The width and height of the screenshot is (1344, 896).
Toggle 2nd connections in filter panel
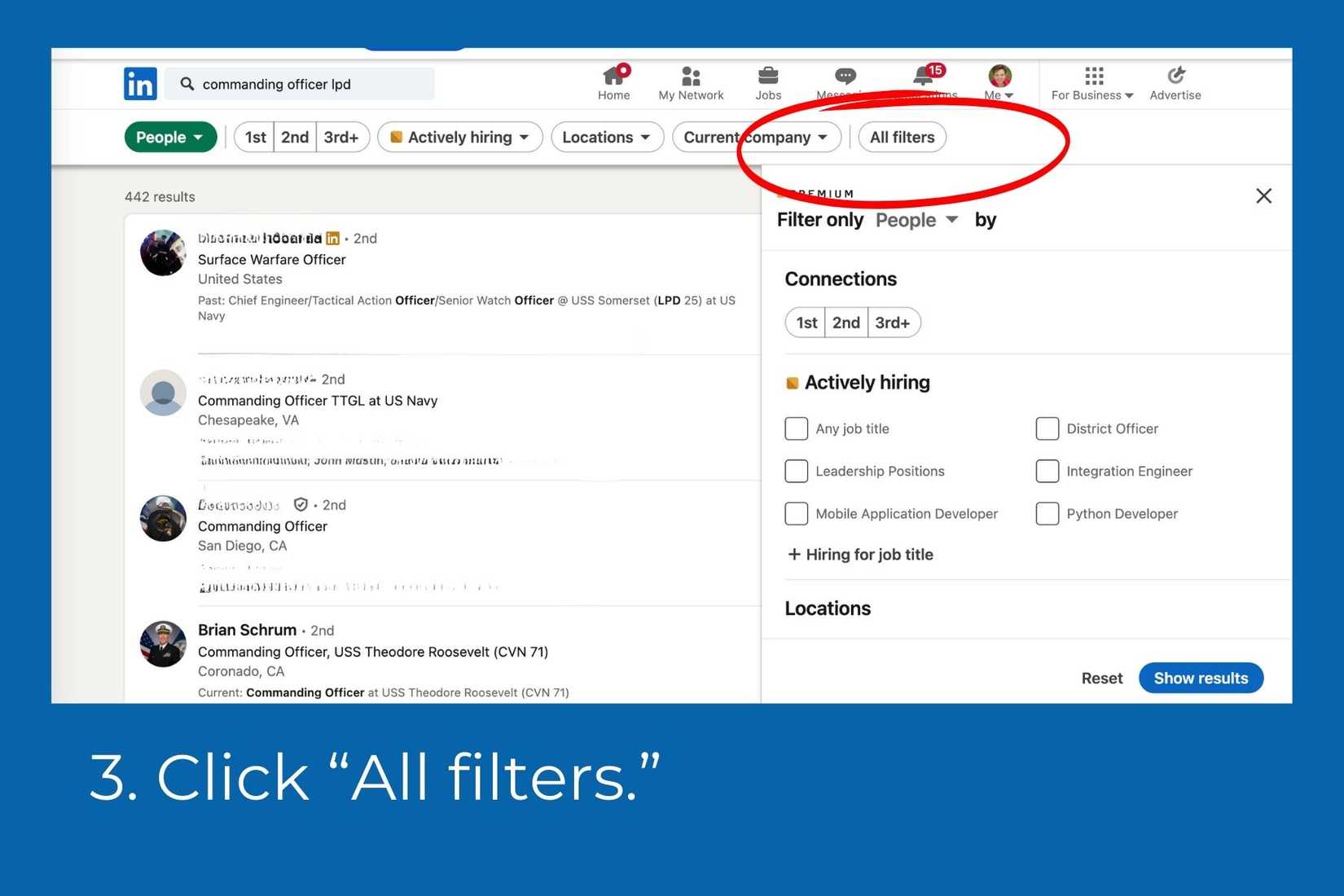[846, 323]
